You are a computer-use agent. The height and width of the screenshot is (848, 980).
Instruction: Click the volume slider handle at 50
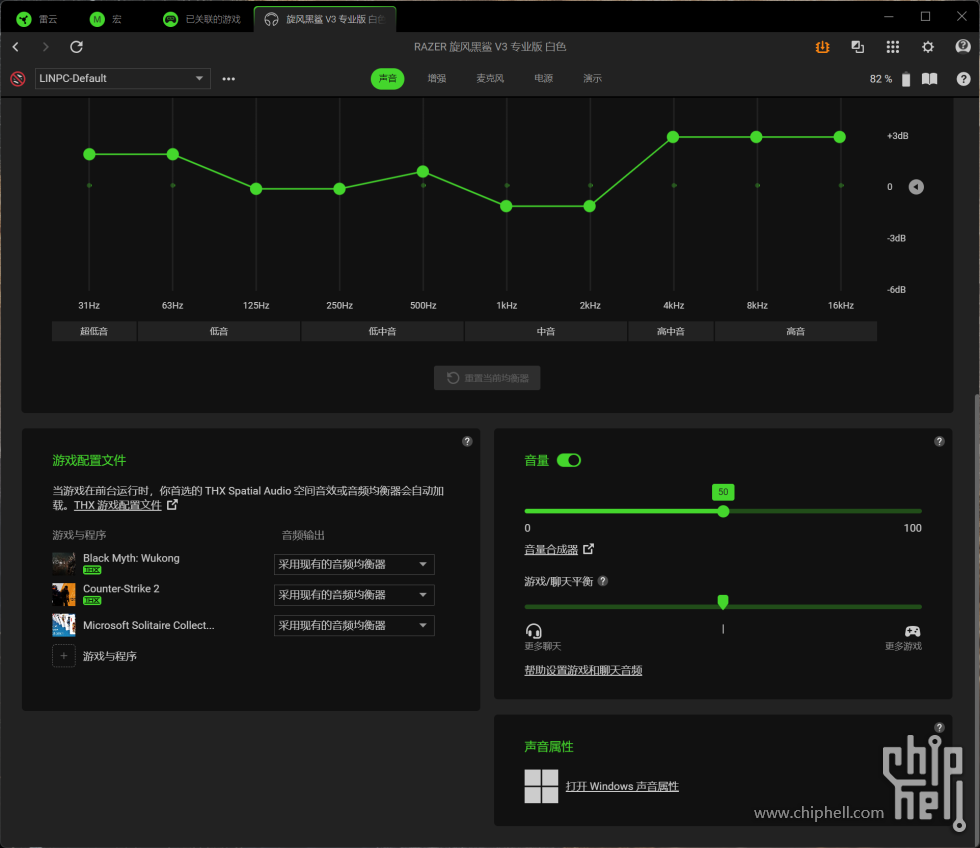click(723, 511)
